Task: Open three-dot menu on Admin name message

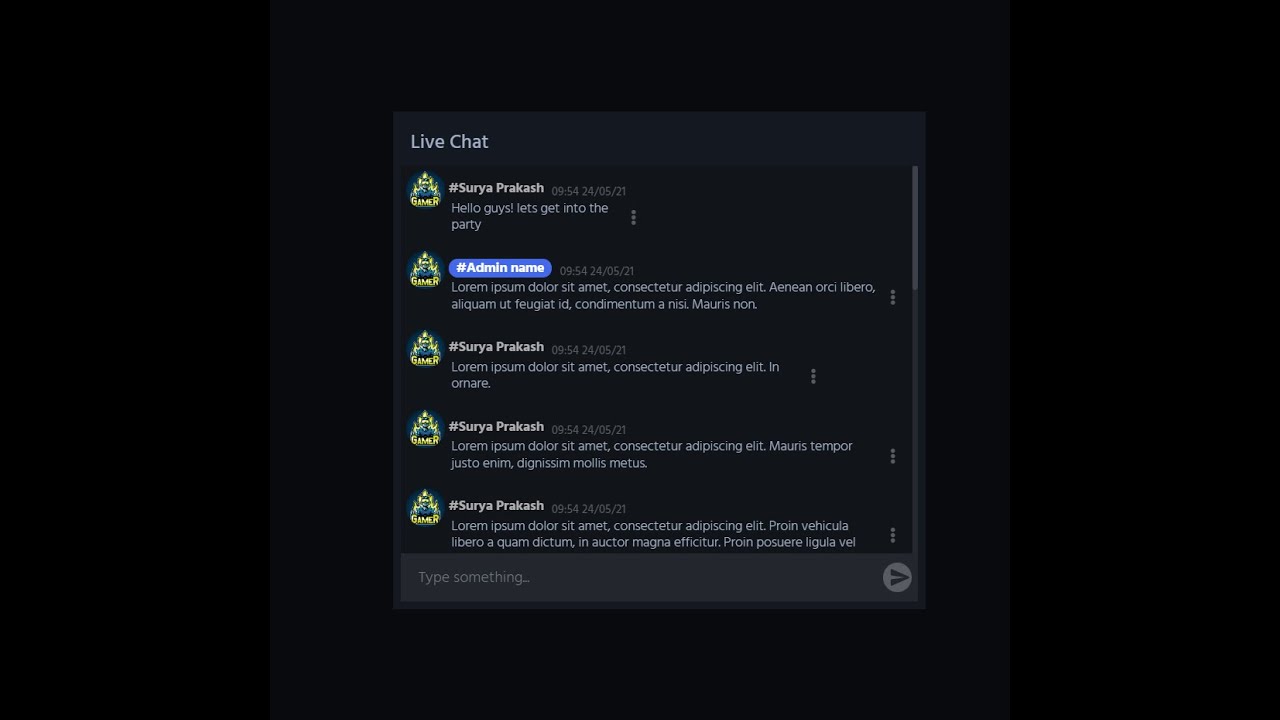Action: click(892, 297)
